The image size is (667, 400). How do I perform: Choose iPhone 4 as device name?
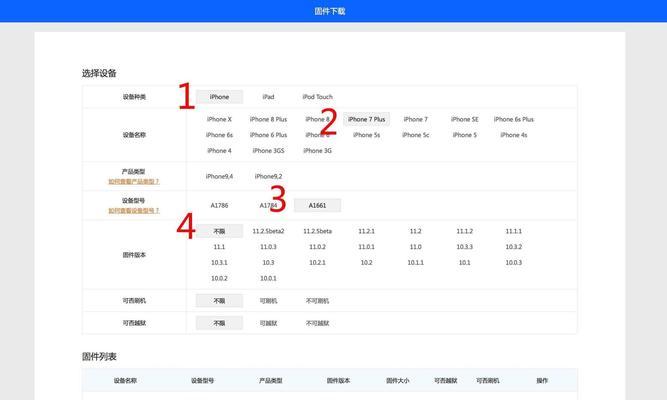(x=219, y=151)
